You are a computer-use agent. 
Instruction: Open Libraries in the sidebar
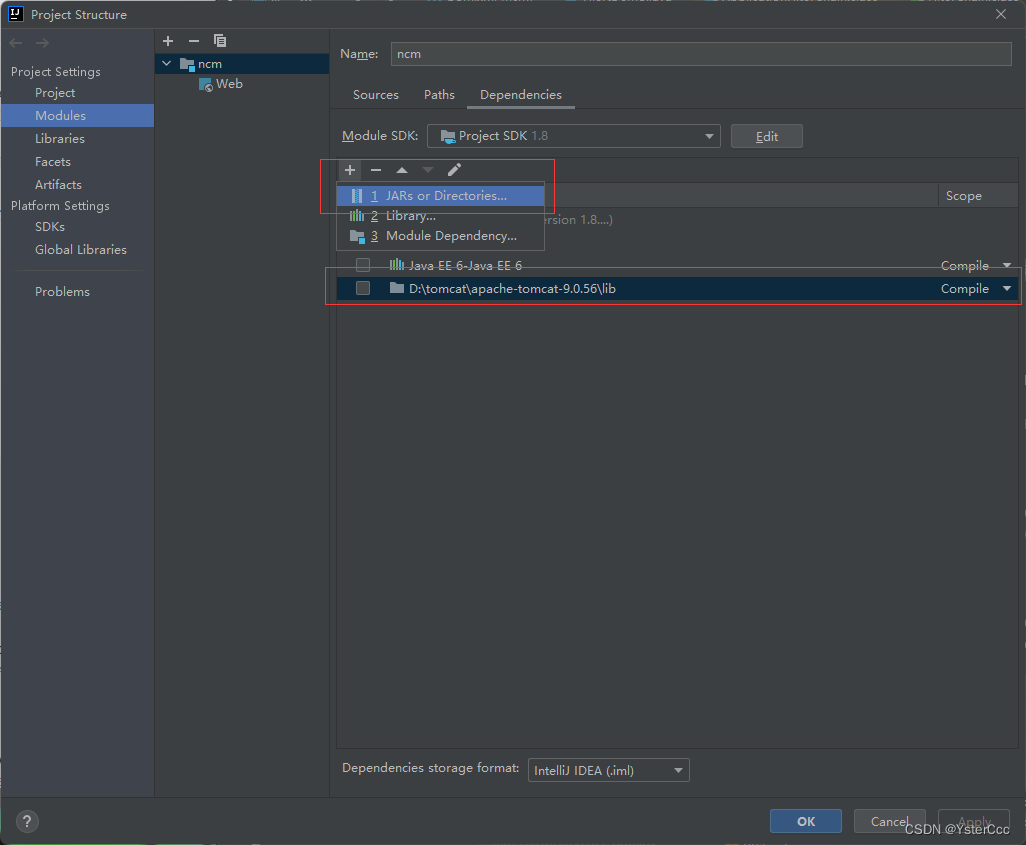[60, 139]
